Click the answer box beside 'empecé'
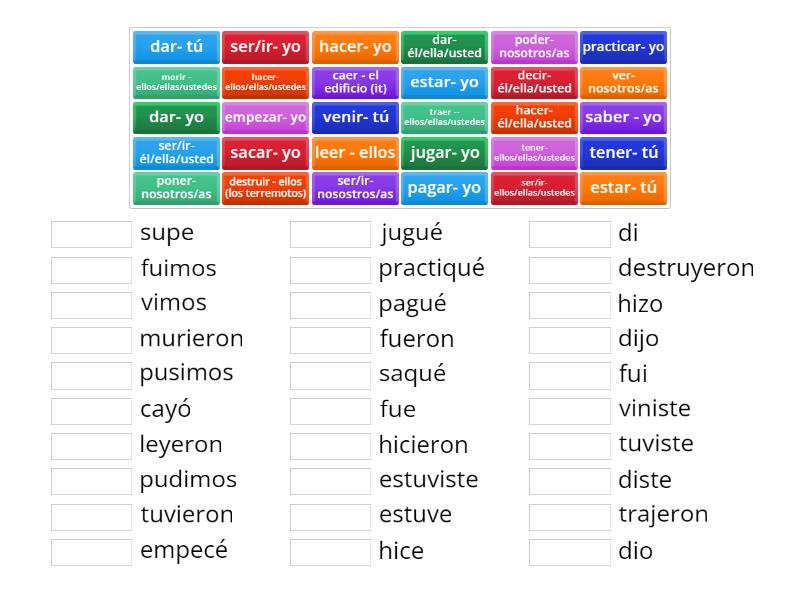This screenshot has width=800, height=600. click(x=91, y=551)
